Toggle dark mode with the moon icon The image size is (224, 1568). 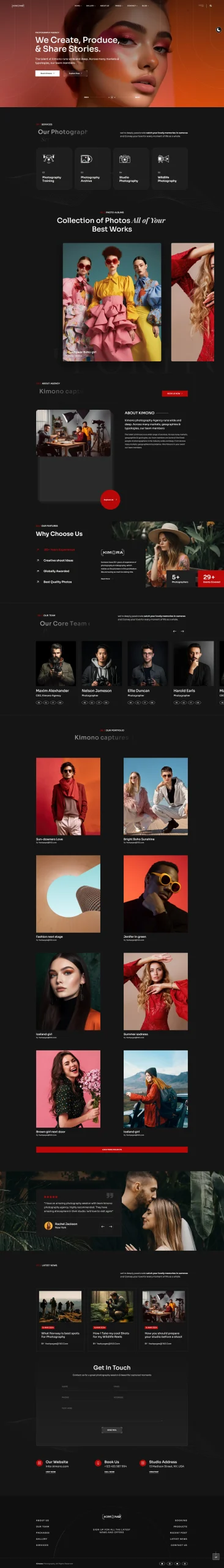(218, 29)
